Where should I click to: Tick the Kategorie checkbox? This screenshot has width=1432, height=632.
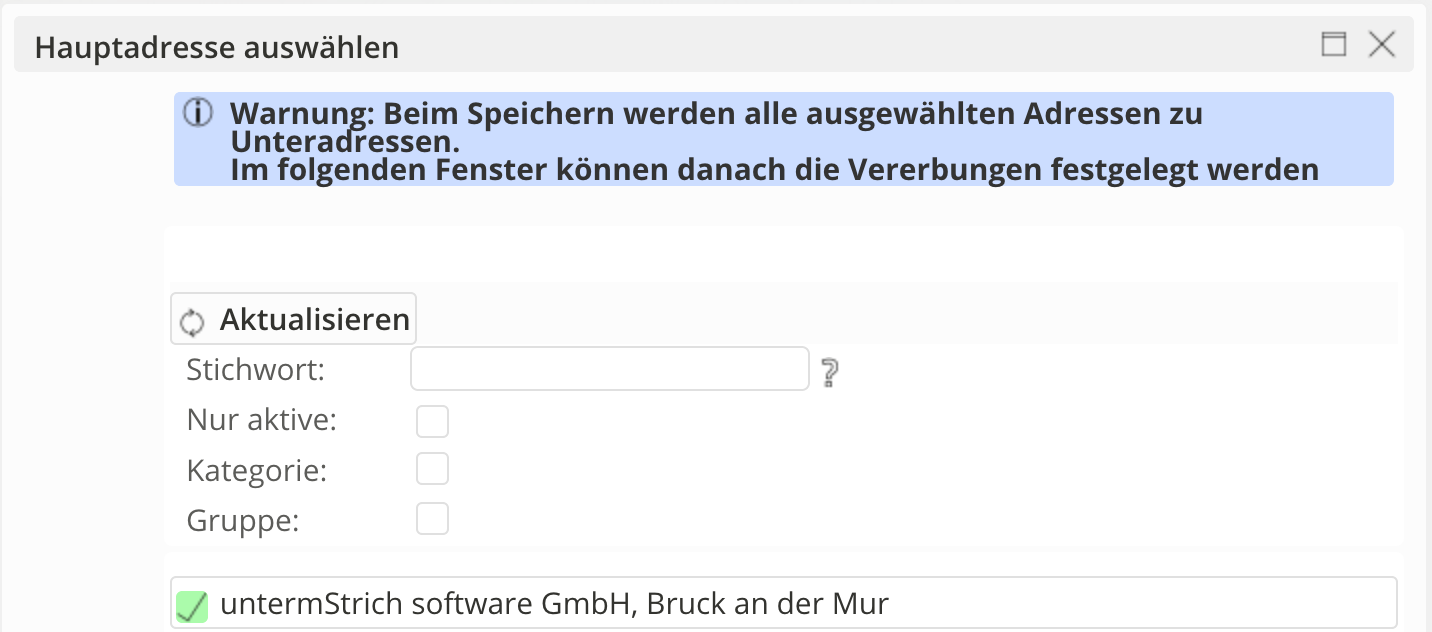point(433,469)
